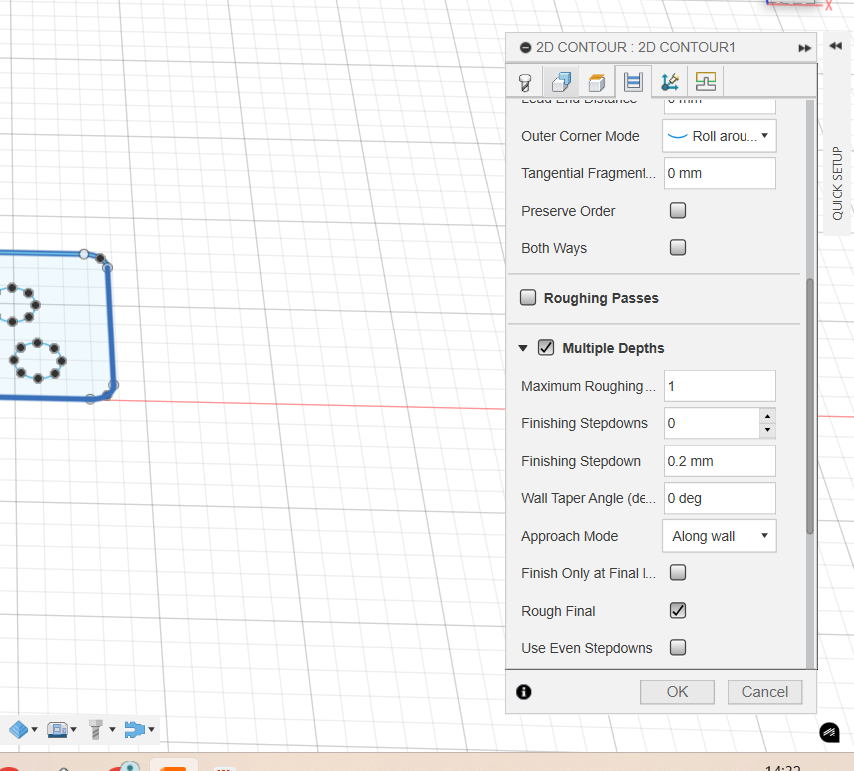
Task: Increase Finishing Stepdowns with up arrow
Action: coord(767,416)
